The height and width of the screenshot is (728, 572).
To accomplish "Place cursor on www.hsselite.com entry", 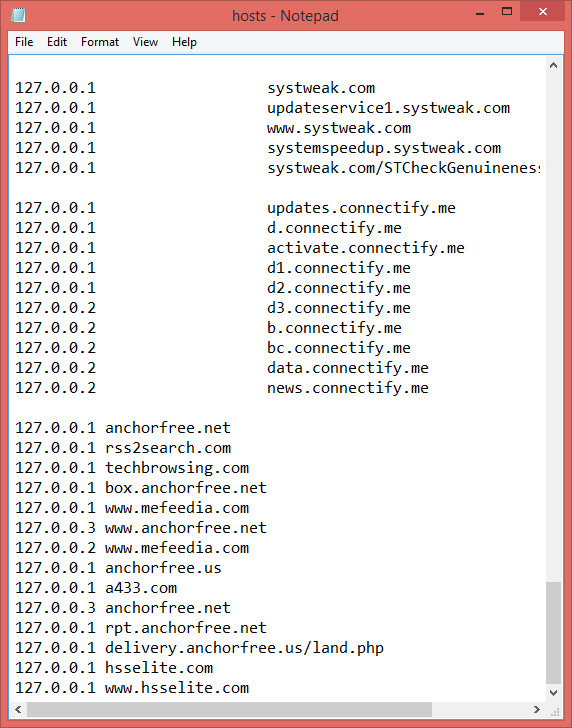I will [x=132, y=688].
